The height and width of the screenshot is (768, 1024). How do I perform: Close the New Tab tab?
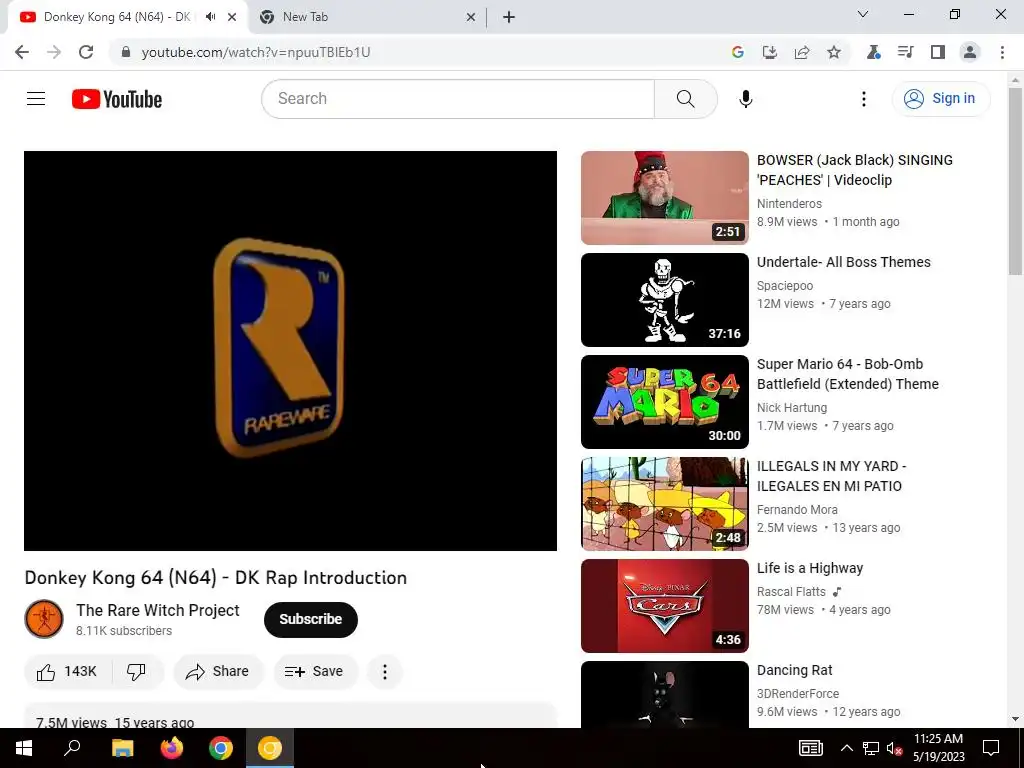click(x=471, y=17)
